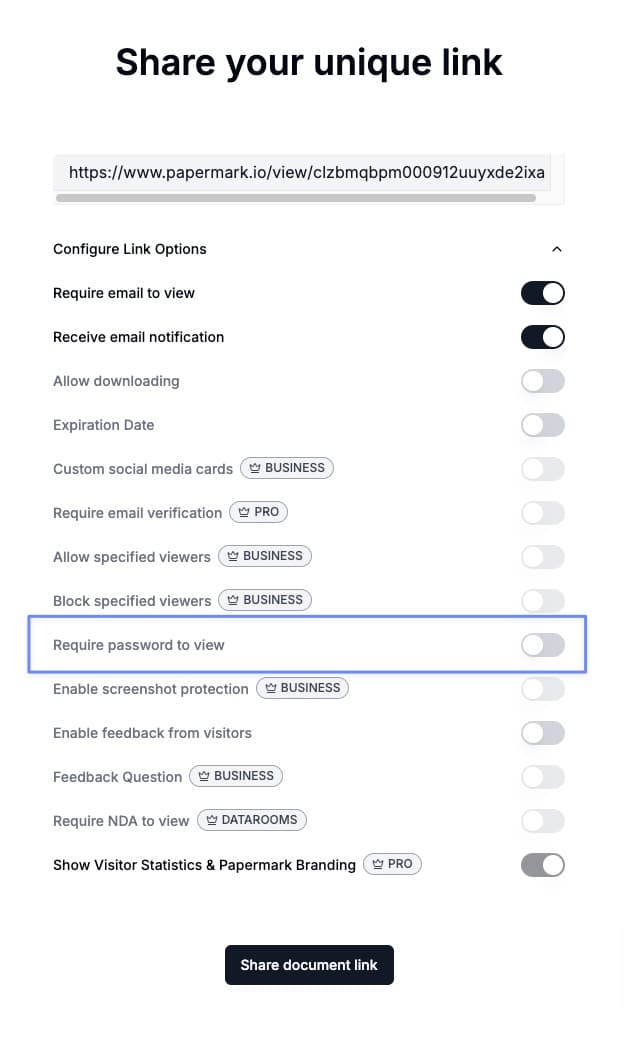Click the Share document link button
Viewport: 624px width, 1038px height.
tap(309, 964)
